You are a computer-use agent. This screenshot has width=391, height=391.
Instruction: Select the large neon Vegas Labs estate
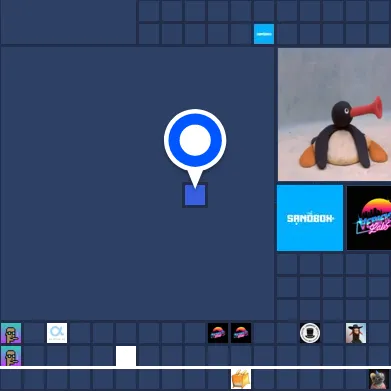(x=369, y=218)
